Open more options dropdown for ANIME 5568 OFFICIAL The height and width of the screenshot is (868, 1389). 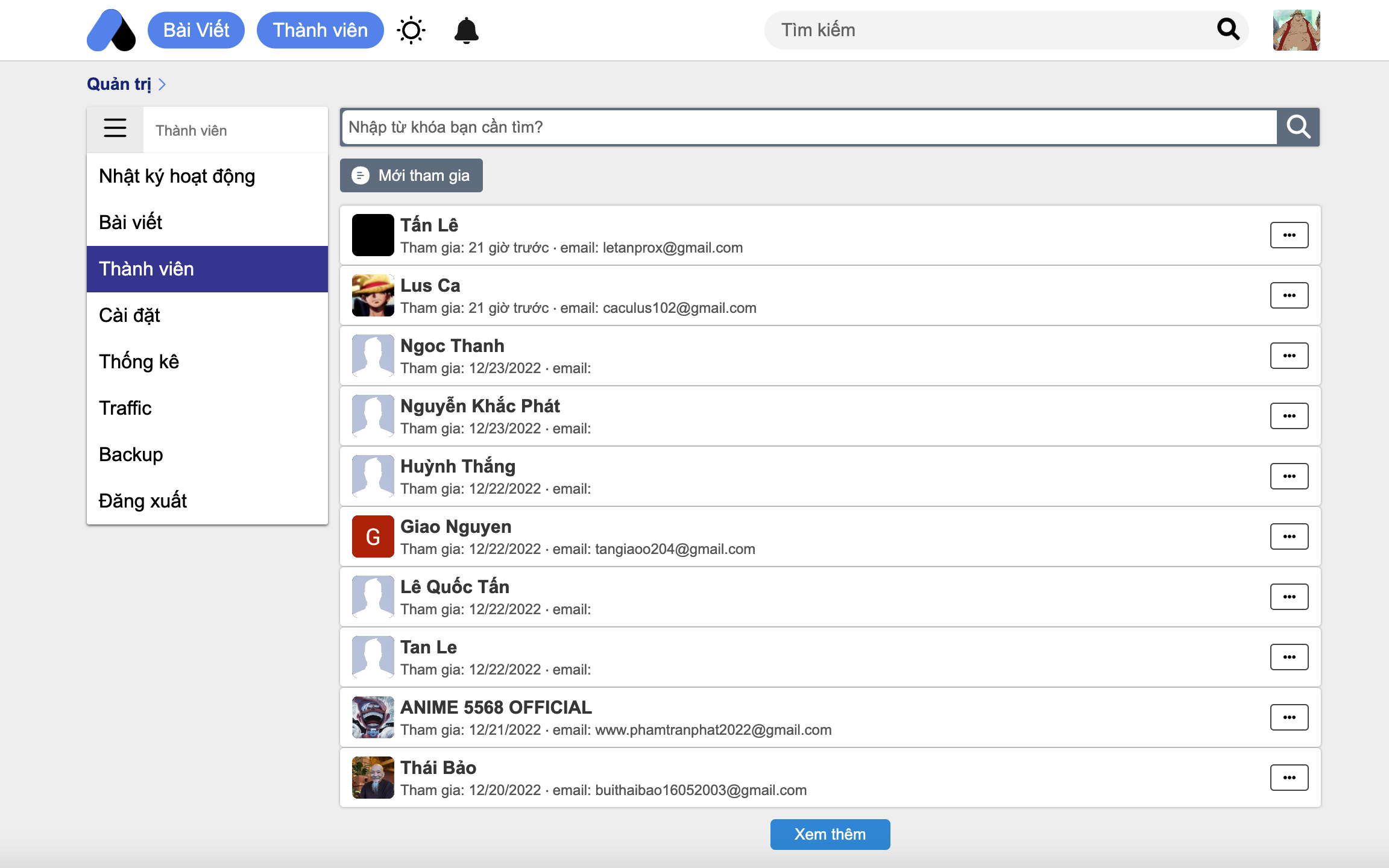1290,717
